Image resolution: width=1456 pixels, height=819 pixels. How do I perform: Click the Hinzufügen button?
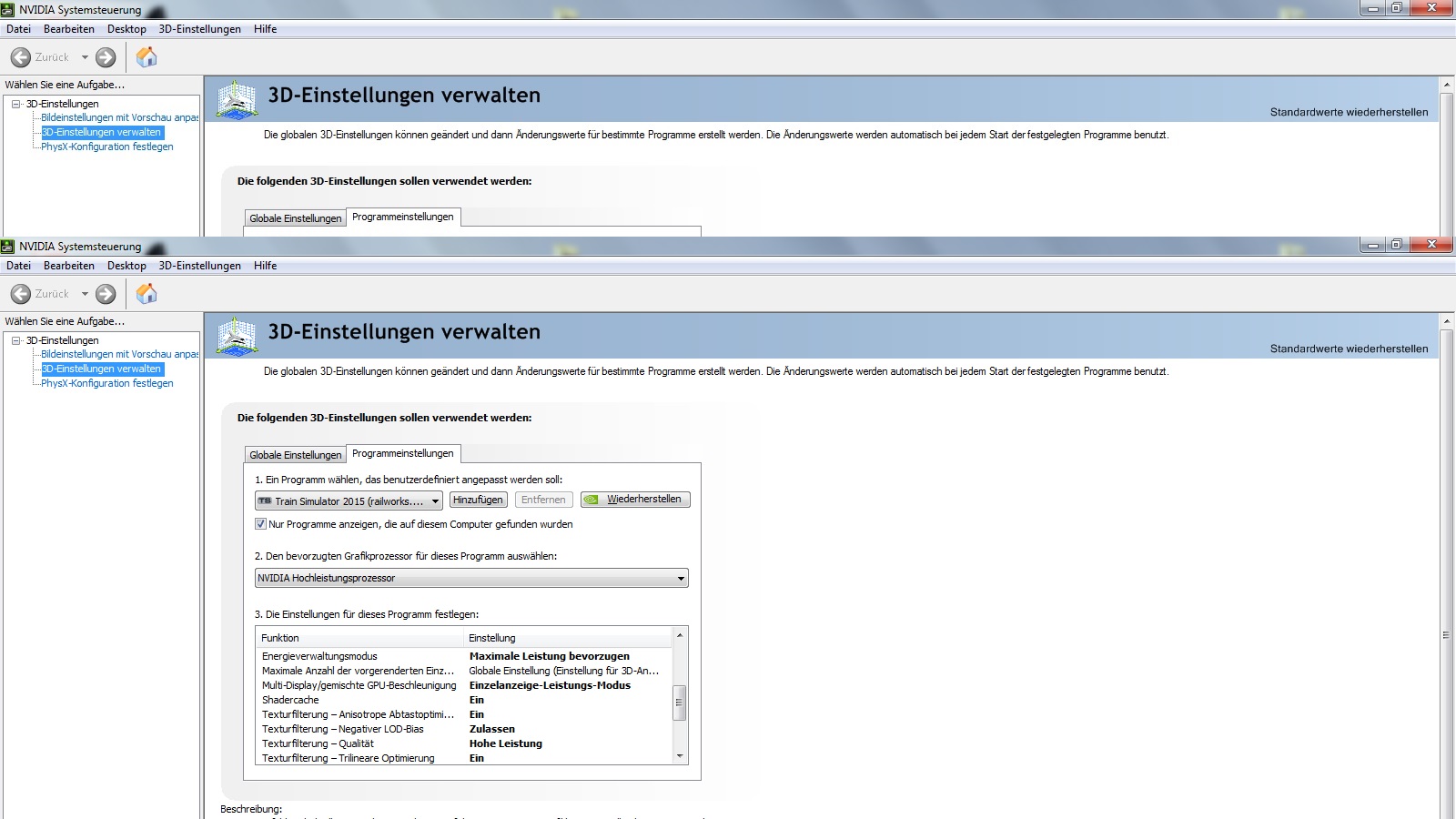478,500
